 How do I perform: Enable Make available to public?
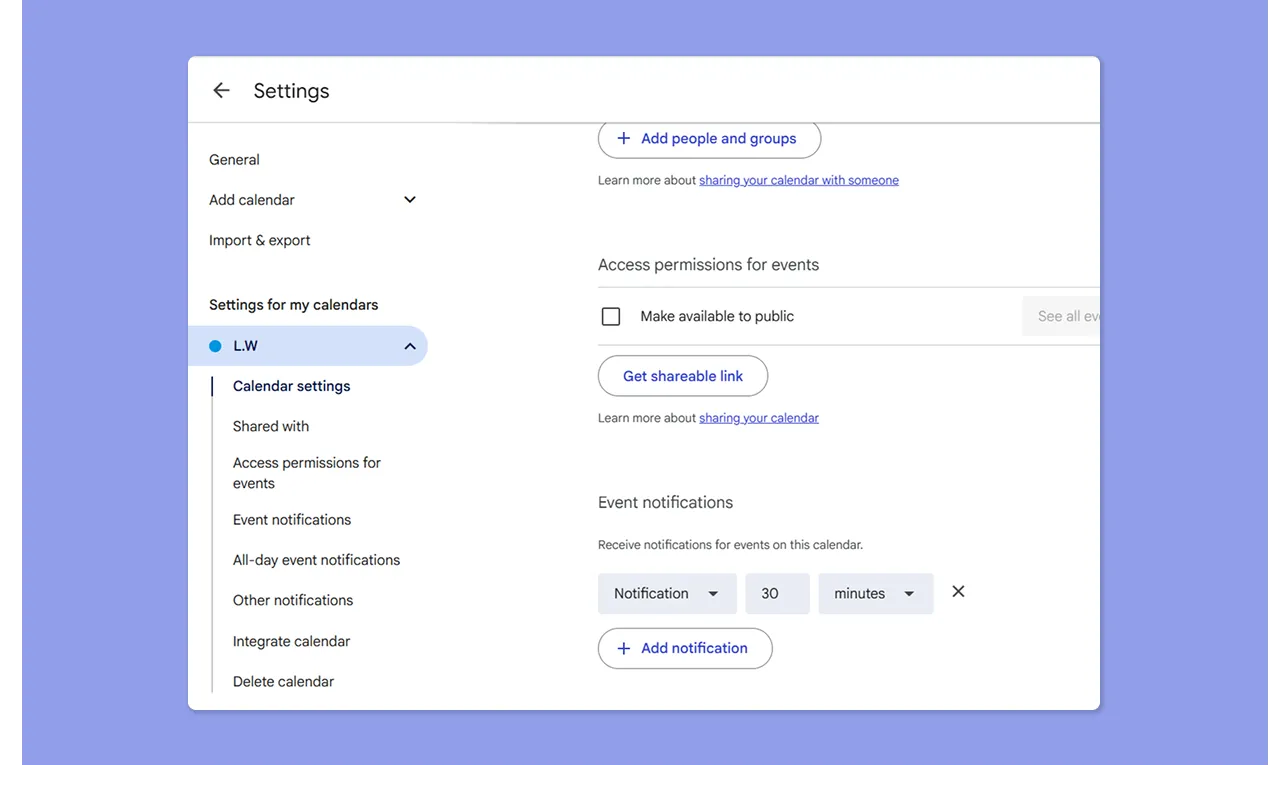[x=611, y=316]
